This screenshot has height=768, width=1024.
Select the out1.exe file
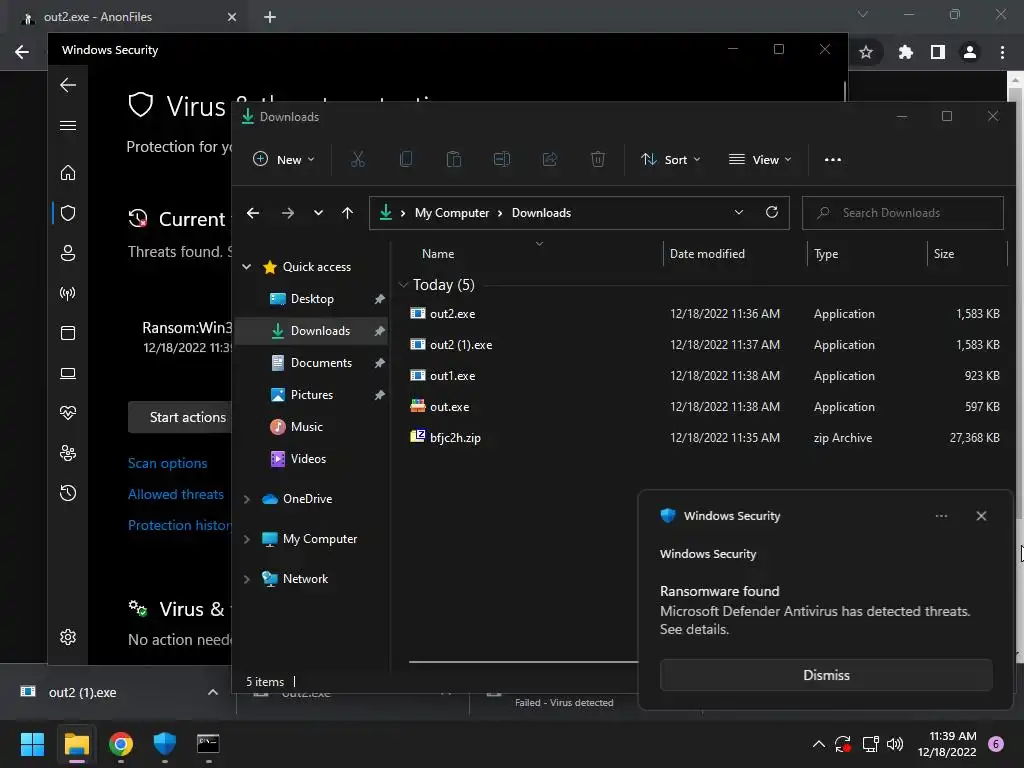pyautogui.click(x=453, y=376)
